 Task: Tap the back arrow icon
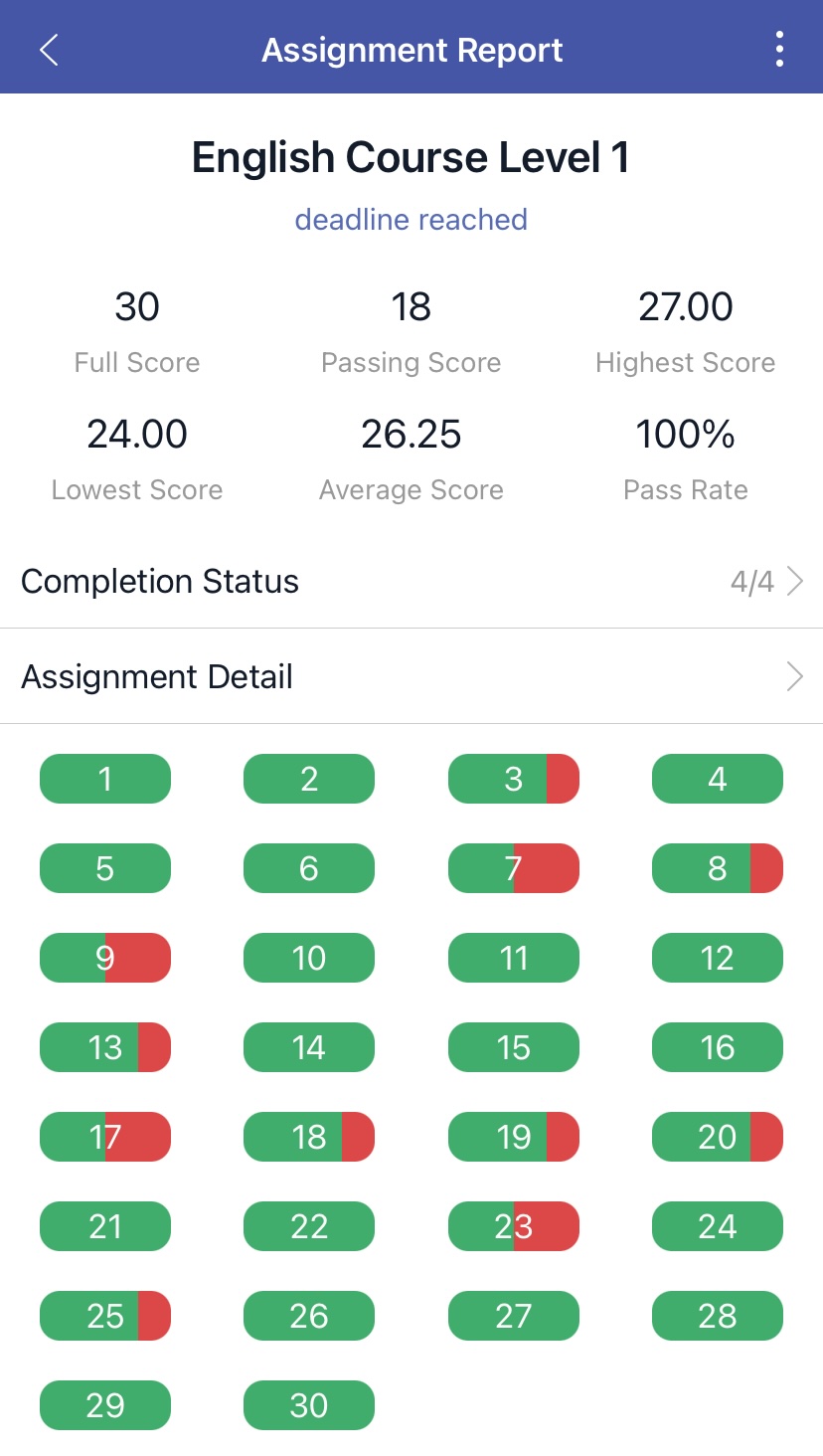coord(50,50)
